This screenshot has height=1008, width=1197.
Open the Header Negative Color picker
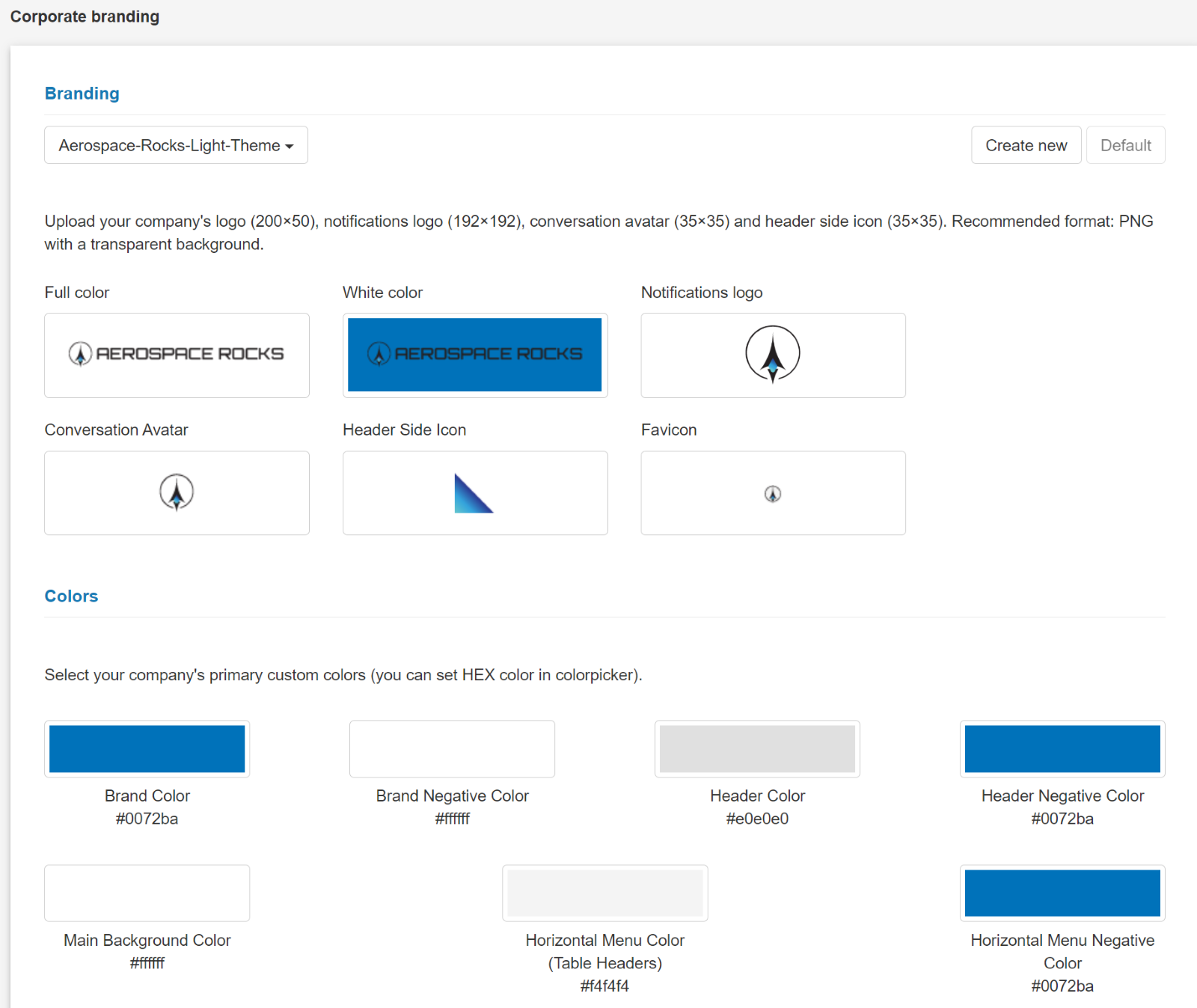[1062, 748]
